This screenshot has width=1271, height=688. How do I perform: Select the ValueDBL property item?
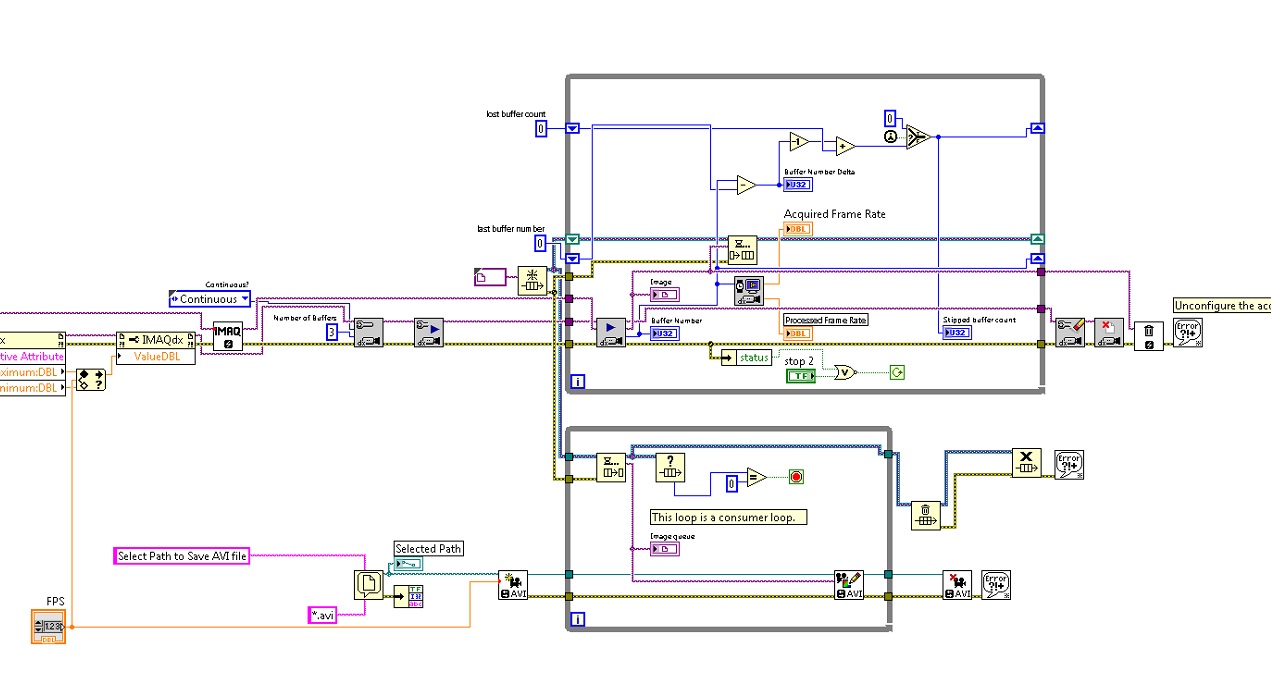click(x=155, y=356)
